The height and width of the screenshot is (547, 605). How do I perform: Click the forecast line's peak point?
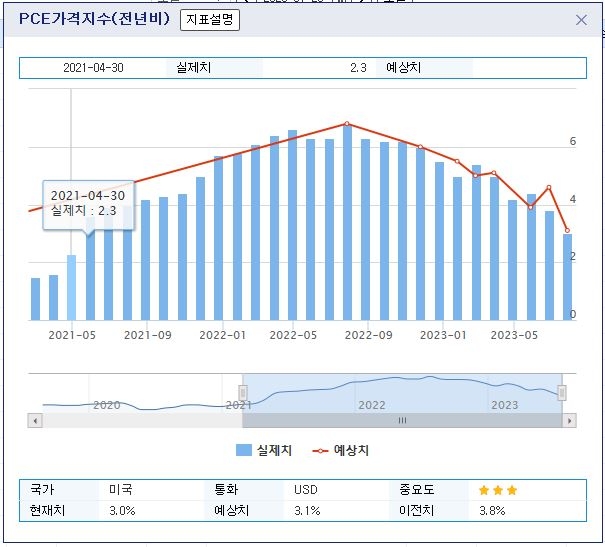pyautogui.click(x=347, y=124)
